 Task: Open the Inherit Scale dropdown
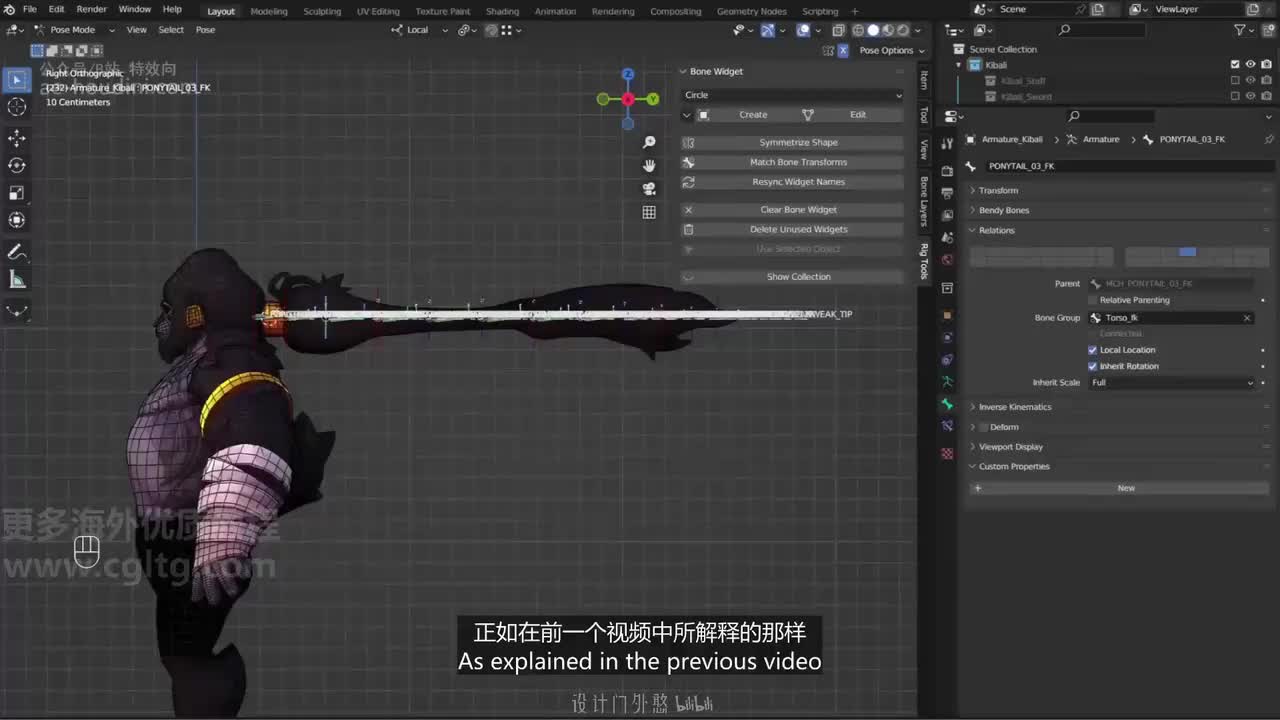click(x=1172, y=383)
